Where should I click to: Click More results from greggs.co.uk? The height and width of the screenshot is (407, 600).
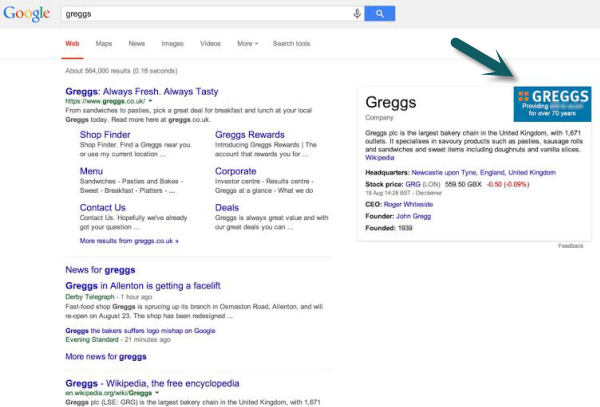[129, 241]
